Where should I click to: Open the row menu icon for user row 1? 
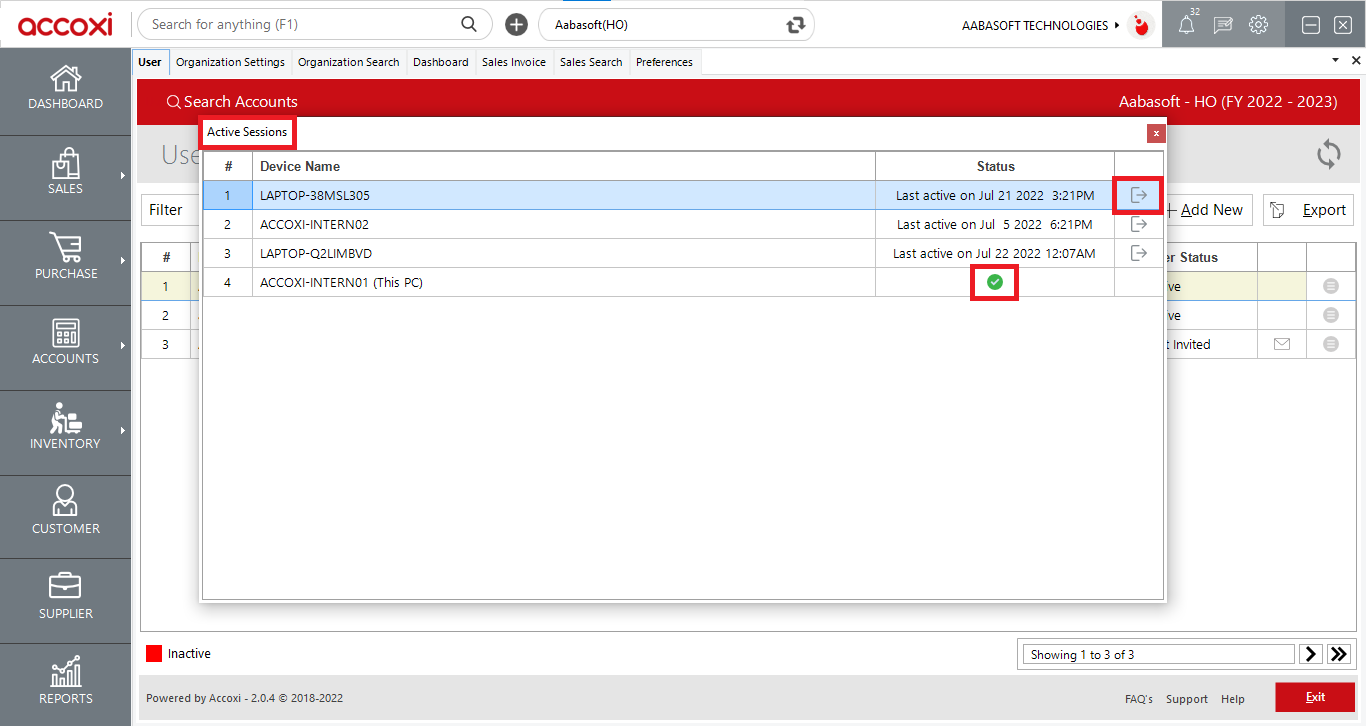(x=1331, y=286)
